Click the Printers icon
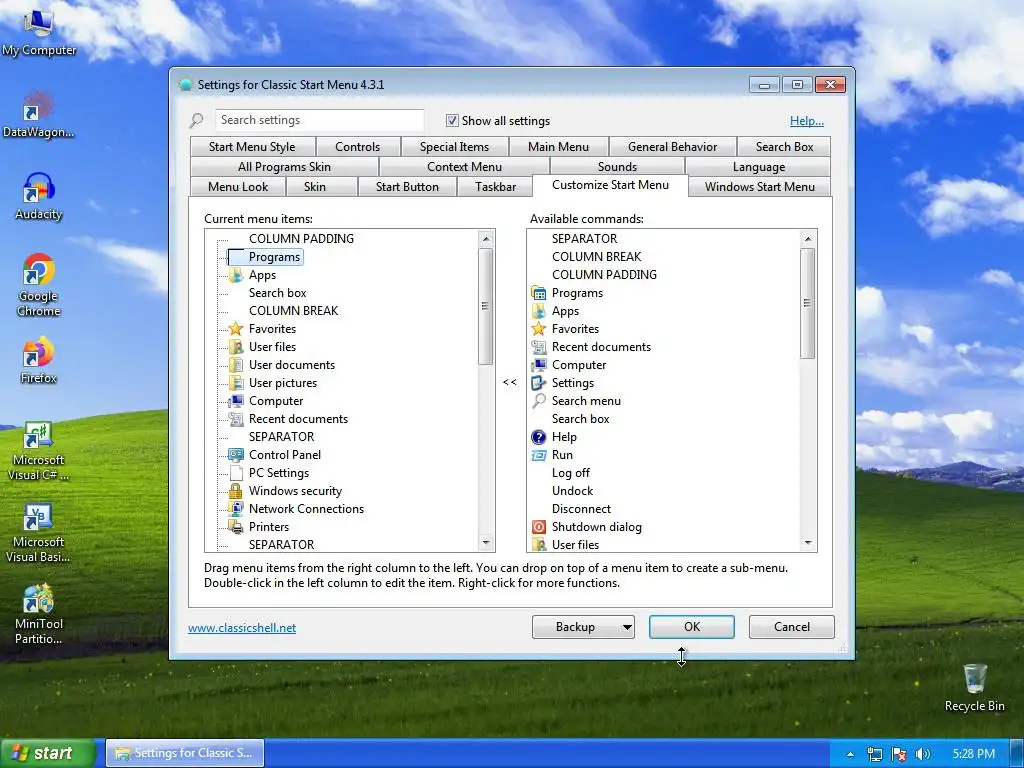The image size is (1024, 768). point(236,526)
